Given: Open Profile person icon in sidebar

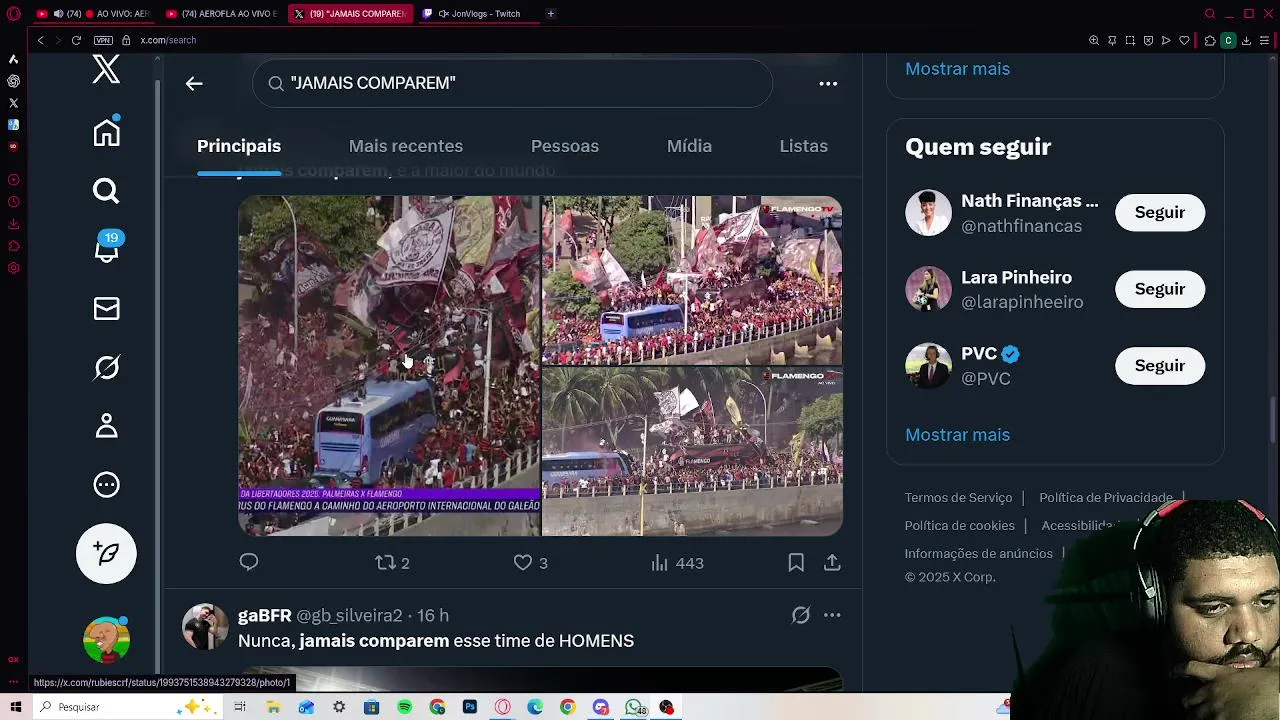Looking at the screenshot, I should coord(106,426).
